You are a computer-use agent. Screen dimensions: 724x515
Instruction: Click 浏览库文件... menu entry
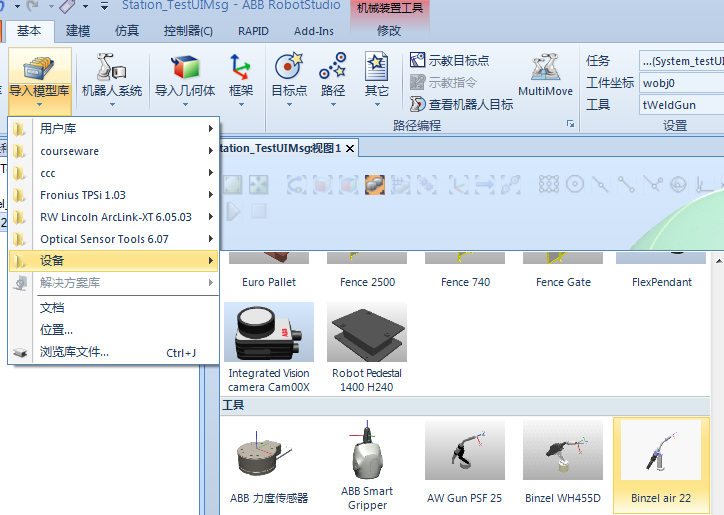point(113,352)
